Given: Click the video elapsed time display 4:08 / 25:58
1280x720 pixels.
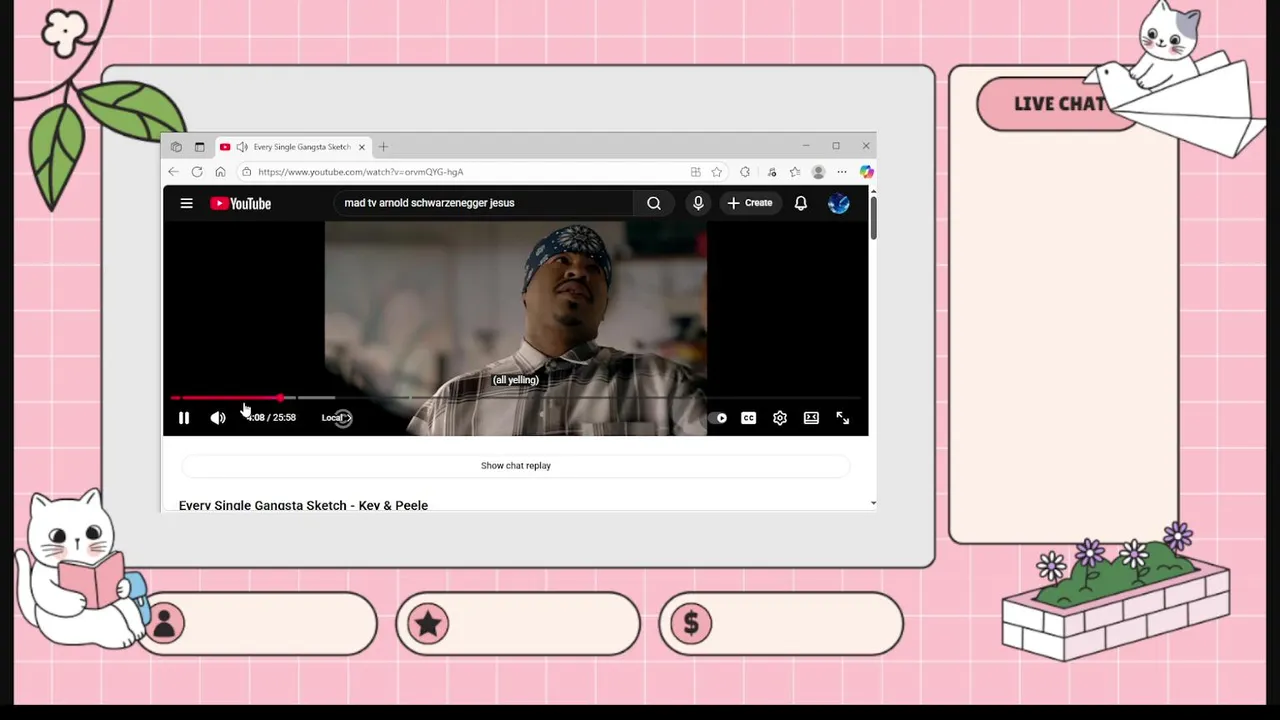Looking at the screenshot, I should point(271,418).
